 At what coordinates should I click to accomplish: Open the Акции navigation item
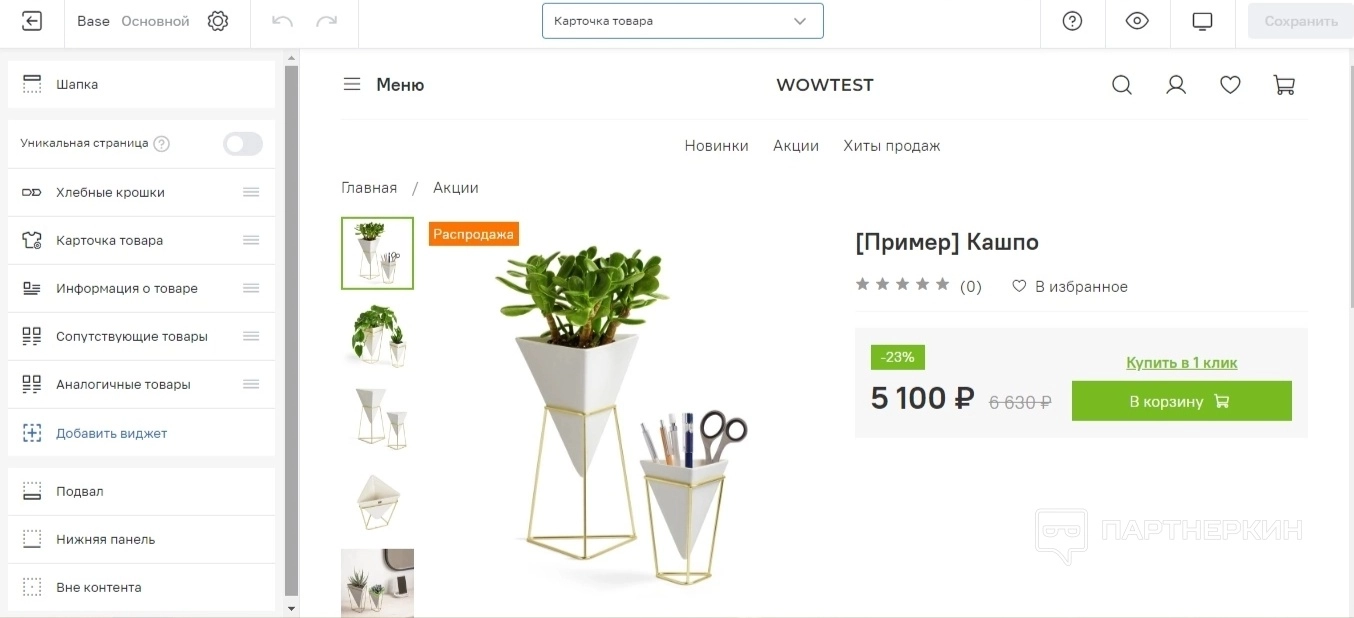point(796,146)
